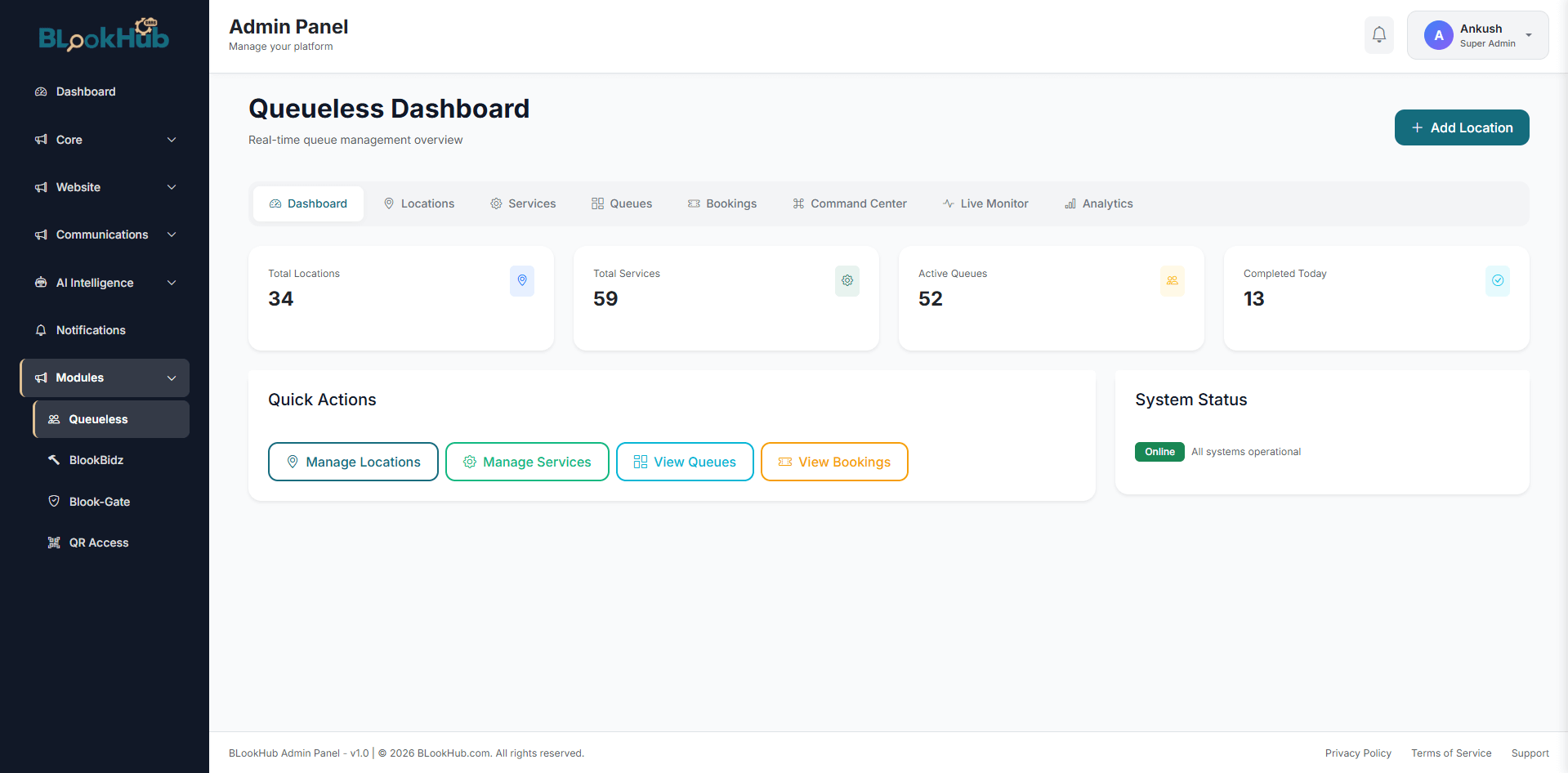Click the View Bookings quick action

tap(834, 462)
